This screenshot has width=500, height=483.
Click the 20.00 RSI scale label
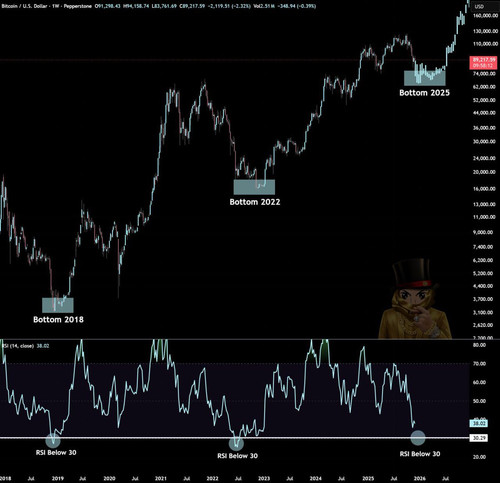(479, 457)
